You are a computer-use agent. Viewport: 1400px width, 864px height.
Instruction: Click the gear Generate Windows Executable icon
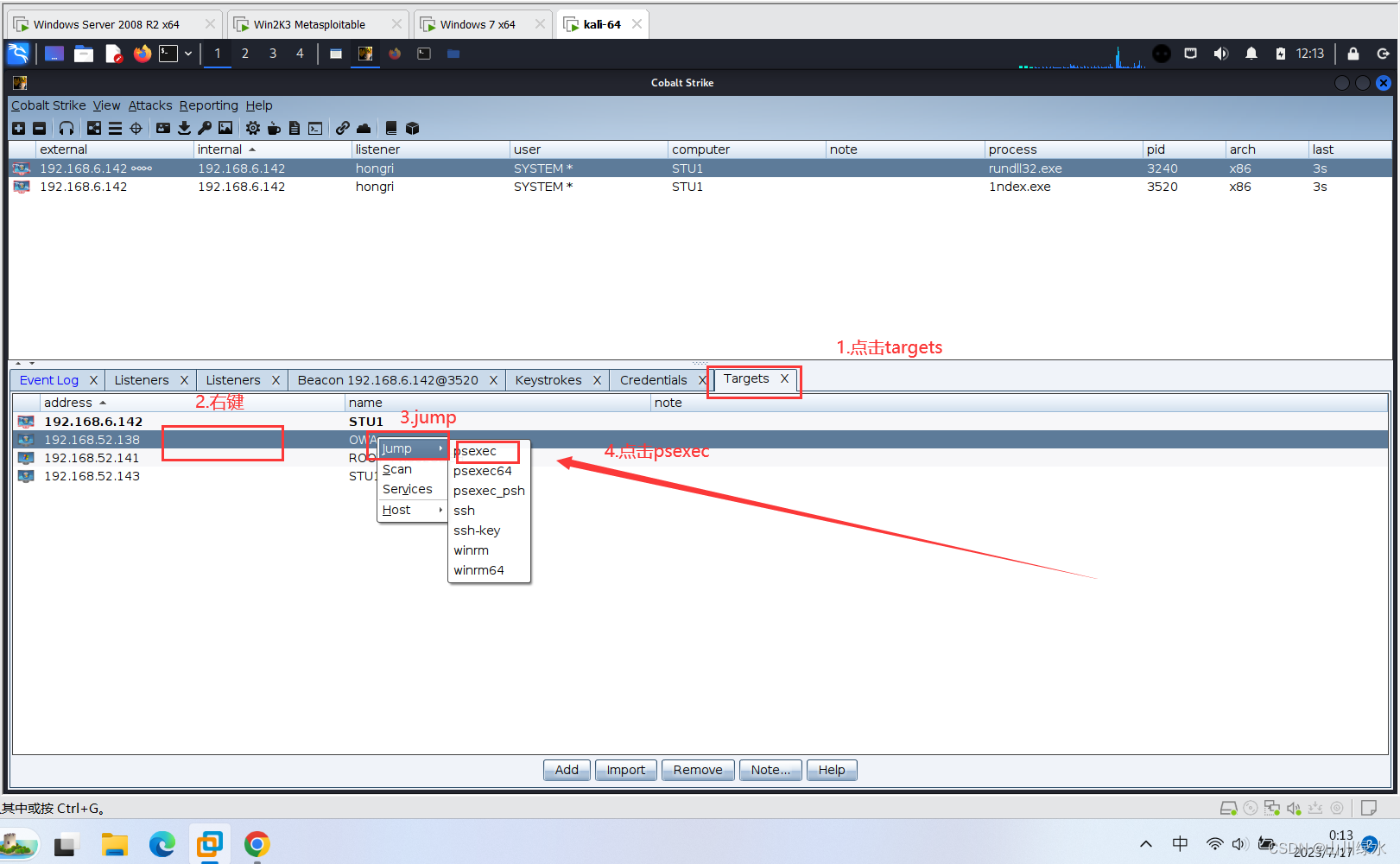click(252, 128)
